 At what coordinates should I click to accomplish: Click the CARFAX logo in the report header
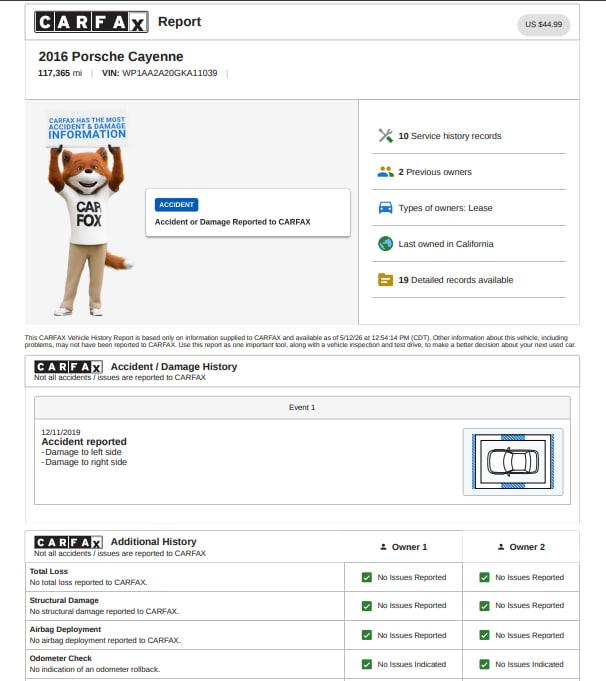click(91, 22)
